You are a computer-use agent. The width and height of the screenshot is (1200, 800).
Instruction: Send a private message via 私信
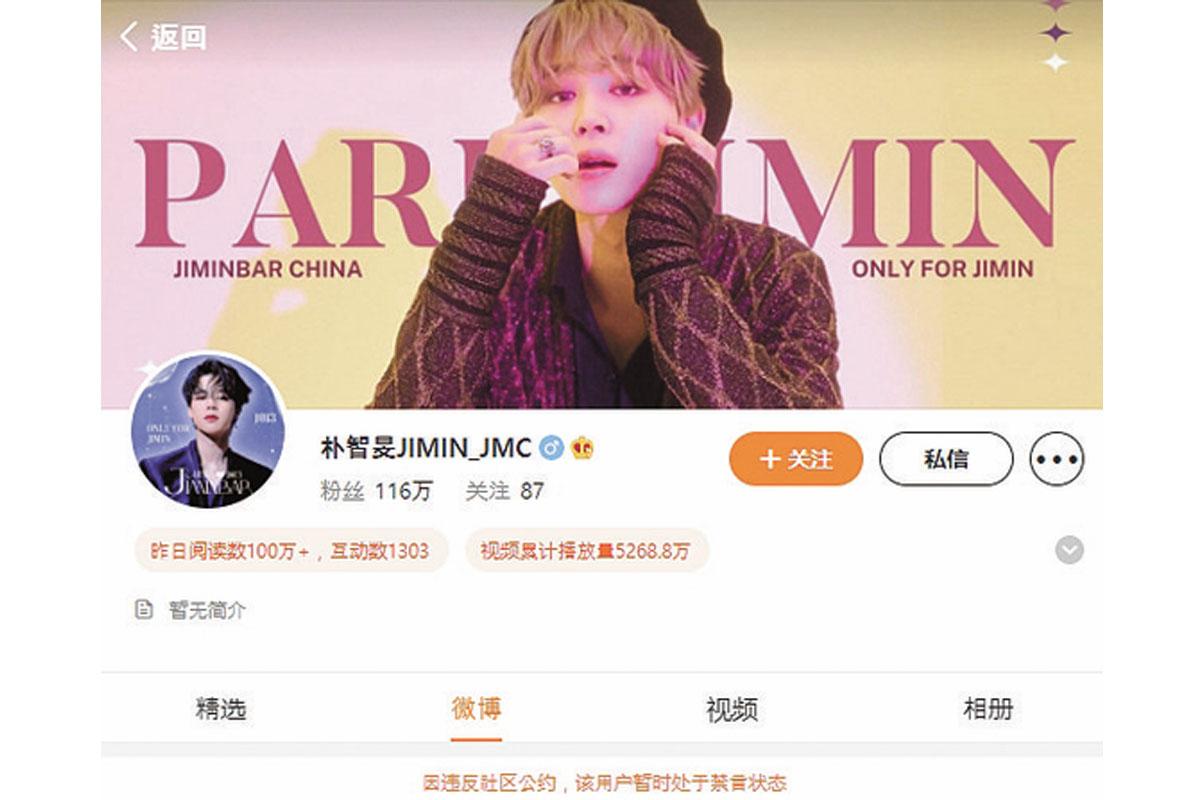(x=946, y=459)
